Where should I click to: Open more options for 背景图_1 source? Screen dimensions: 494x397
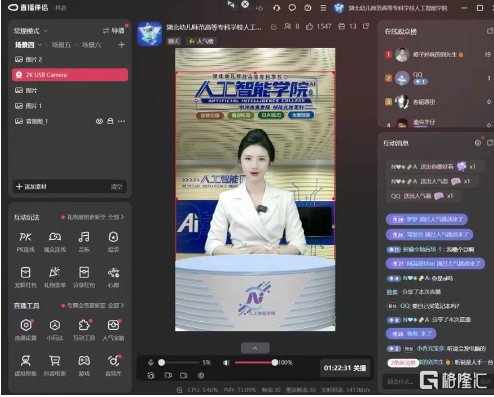point(121,121)
